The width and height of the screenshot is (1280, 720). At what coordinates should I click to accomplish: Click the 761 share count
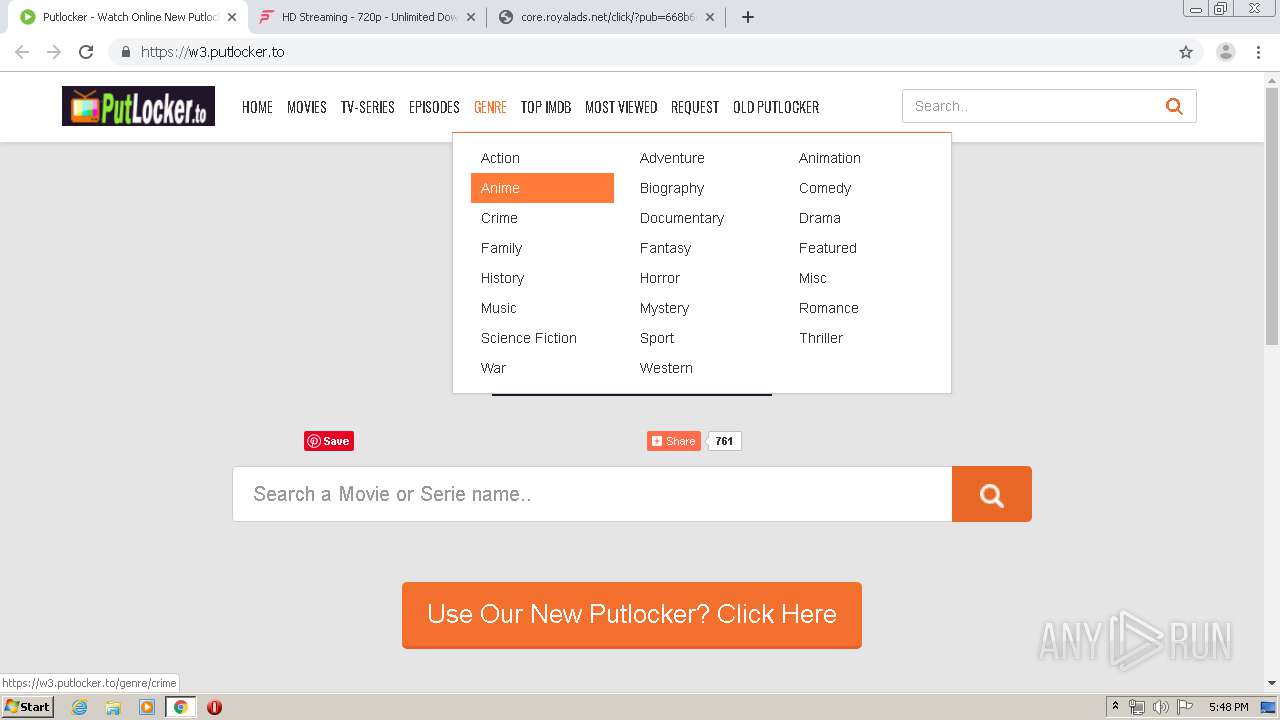tap(724, 441)
